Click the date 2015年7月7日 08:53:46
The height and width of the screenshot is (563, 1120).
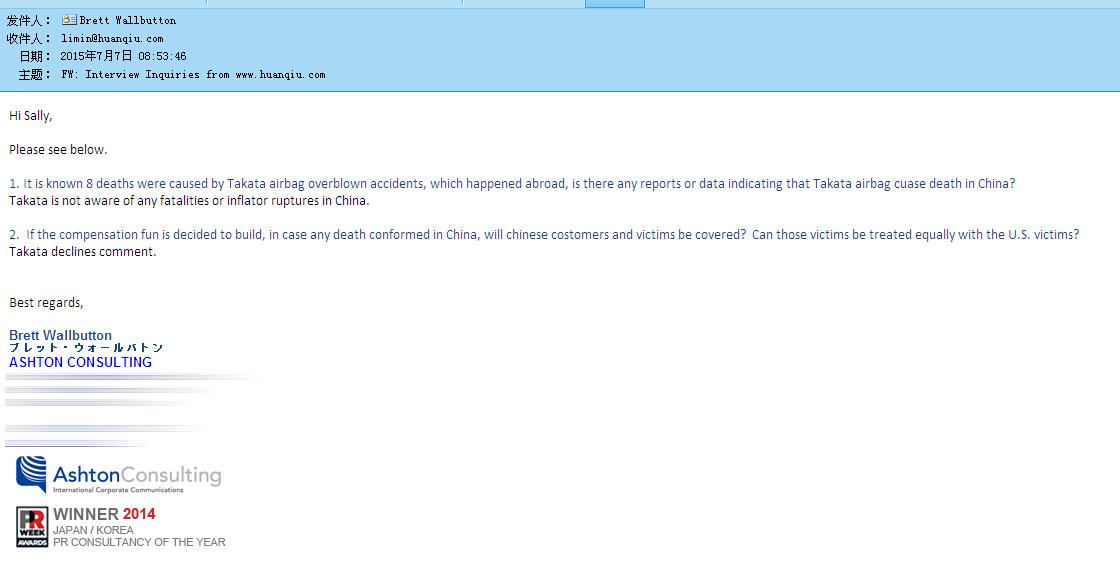[123, 56]
